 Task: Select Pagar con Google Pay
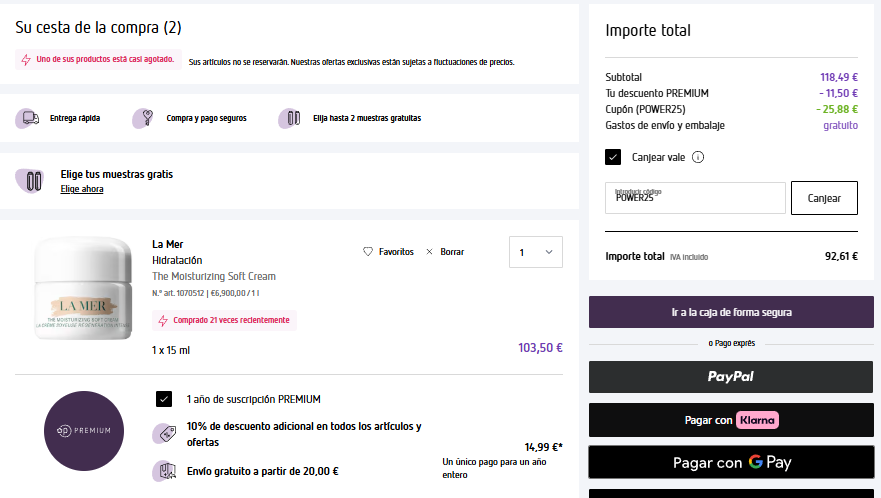pos(732,462)
